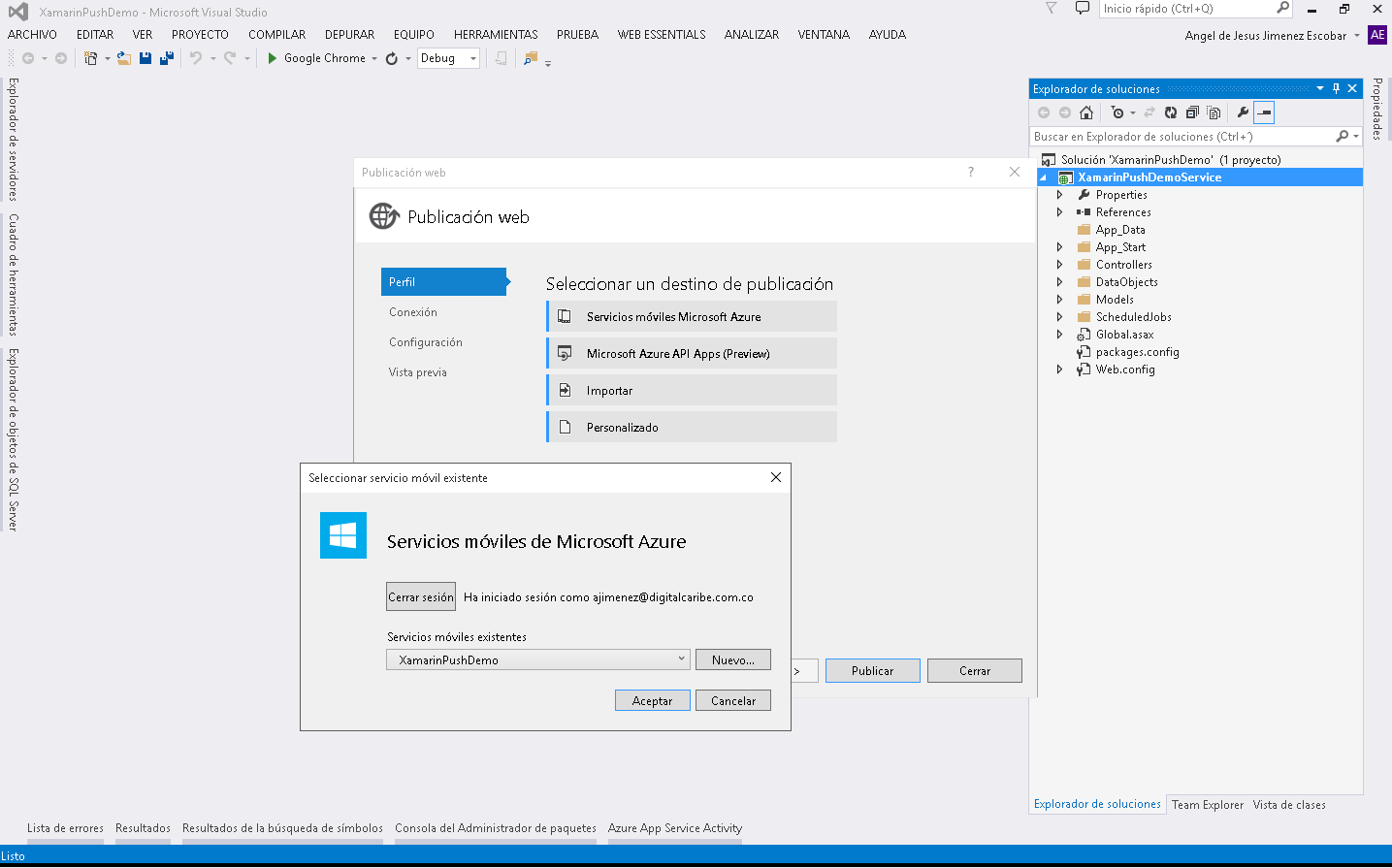Start debugging with green play icon
The width and height of the screenshot is (1392, 868).
(x=273, y=58)
